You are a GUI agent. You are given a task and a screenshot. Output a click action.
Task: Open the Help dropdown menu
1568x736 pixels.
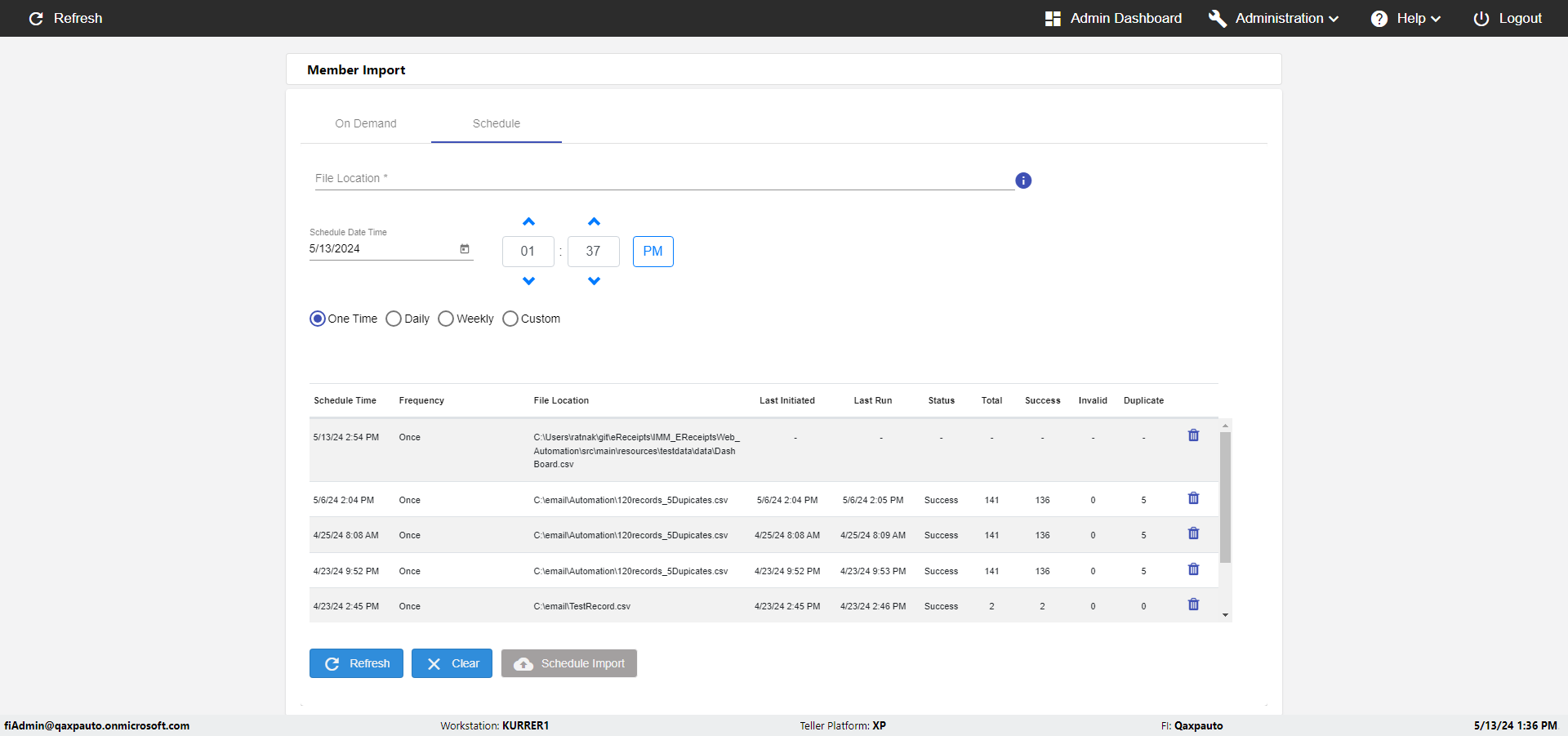coord(1405,18)
